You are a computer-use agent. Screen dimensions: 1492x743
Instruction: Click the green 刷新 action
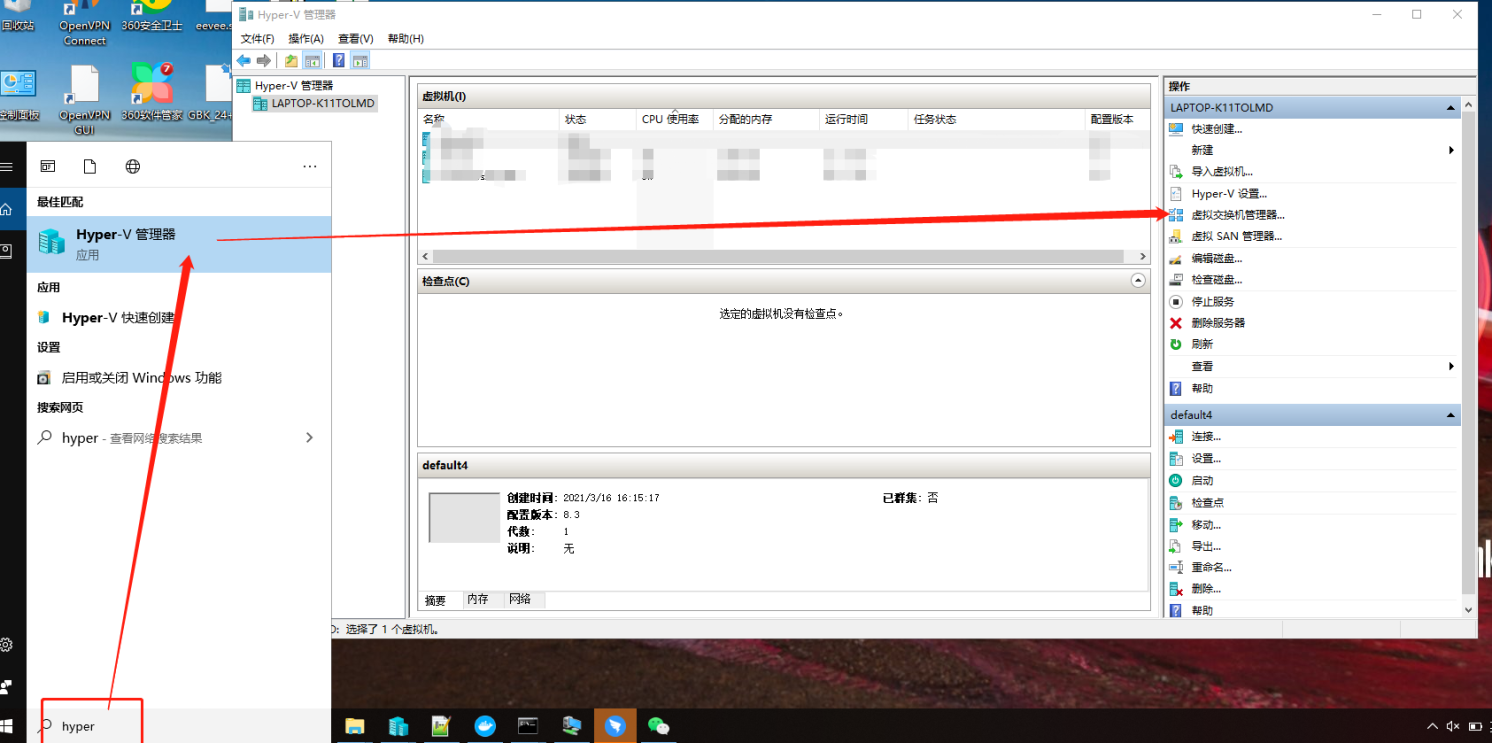tap(1201, 344)
